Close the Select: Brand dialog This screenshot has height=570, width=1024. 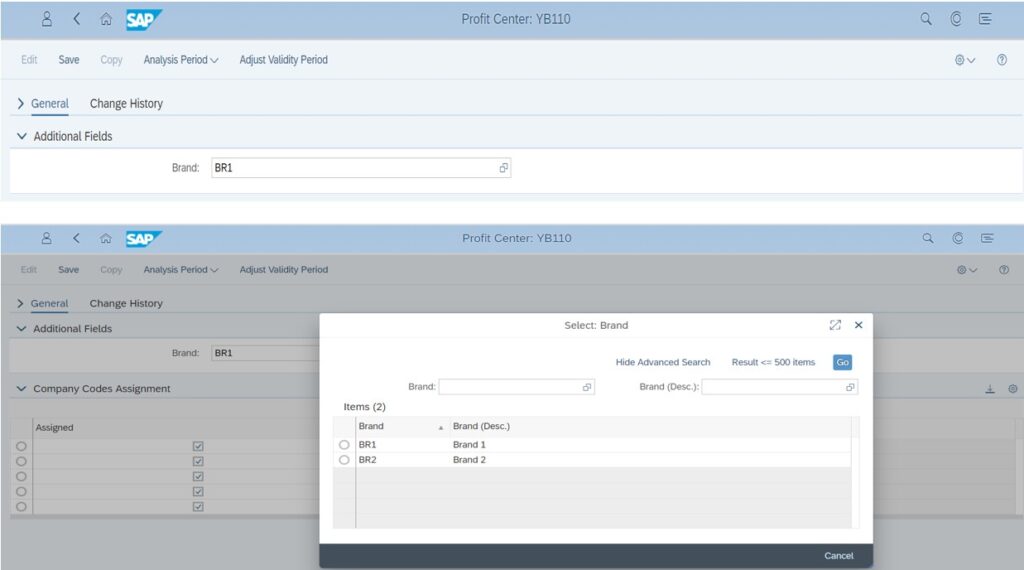click(858, 325)
